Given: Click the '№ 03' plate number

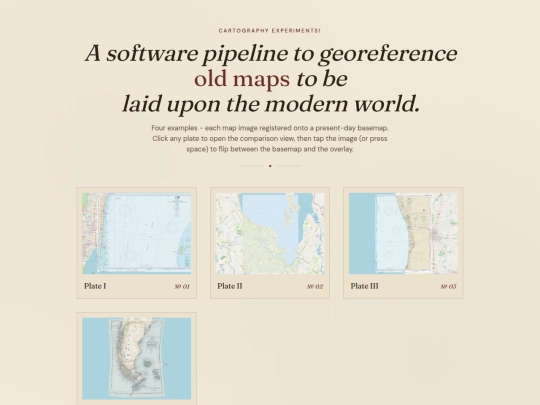Looking at the screenshot, I should 448,287.
